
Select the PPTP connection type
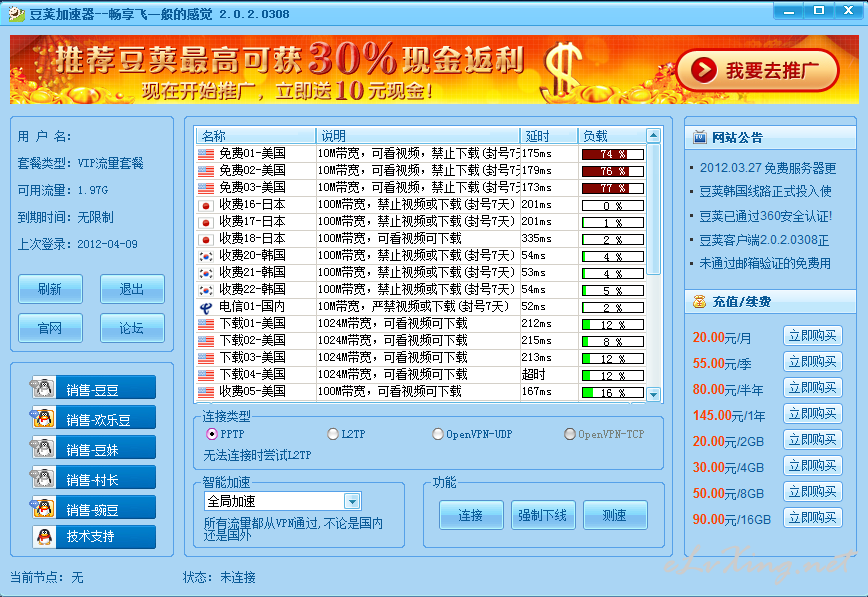click(x=211, y=434)
